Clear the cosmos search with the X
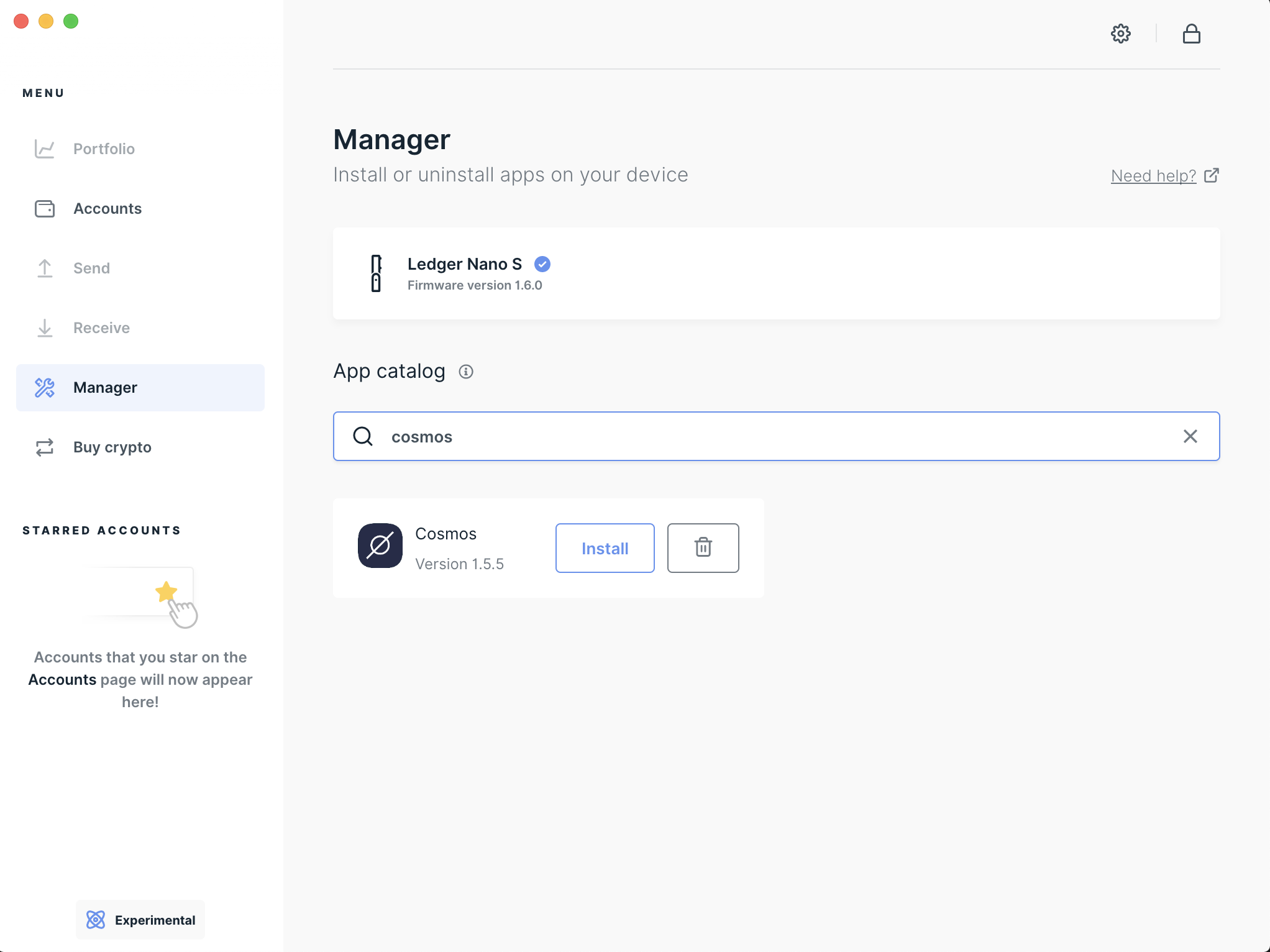This screenshot has width=1270, height=952. (x=1190, y=436)
